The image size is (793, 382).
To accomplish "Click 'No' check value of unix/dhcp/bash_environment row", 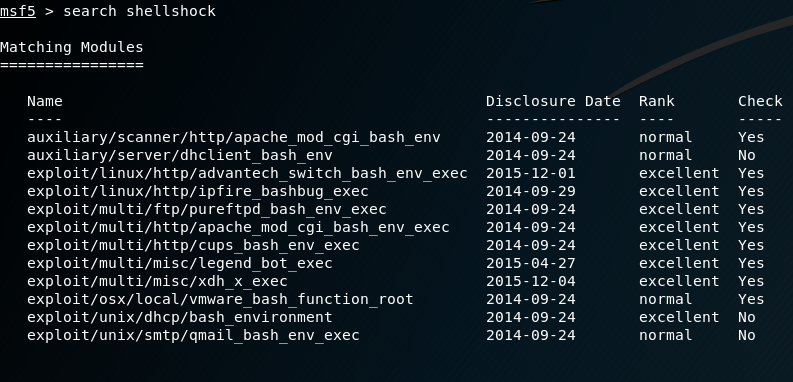I will (746, 317).
